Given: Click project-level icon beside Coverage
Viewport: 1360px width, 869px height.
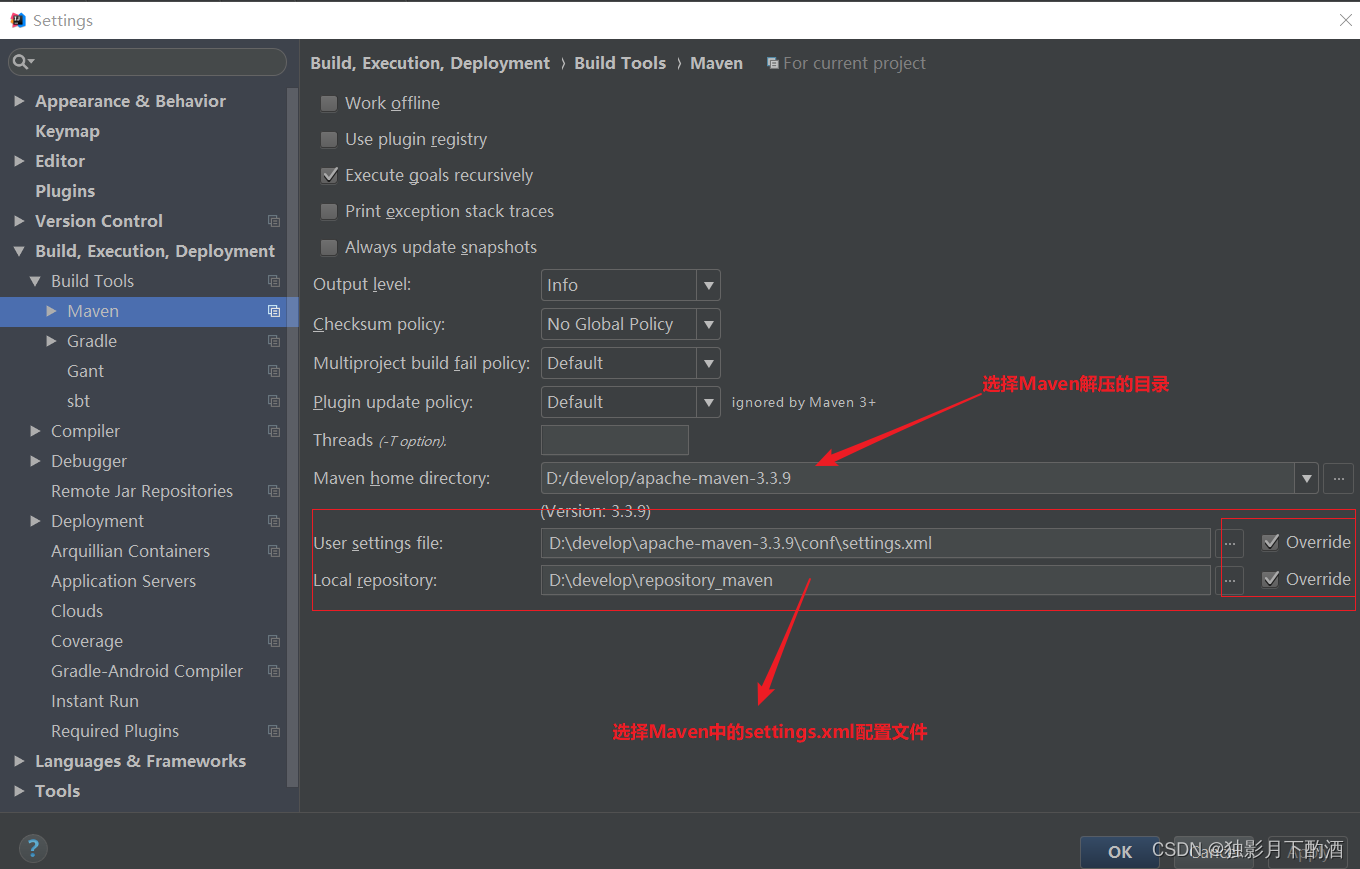Looking at the screenshot, I should pos(274,641).
